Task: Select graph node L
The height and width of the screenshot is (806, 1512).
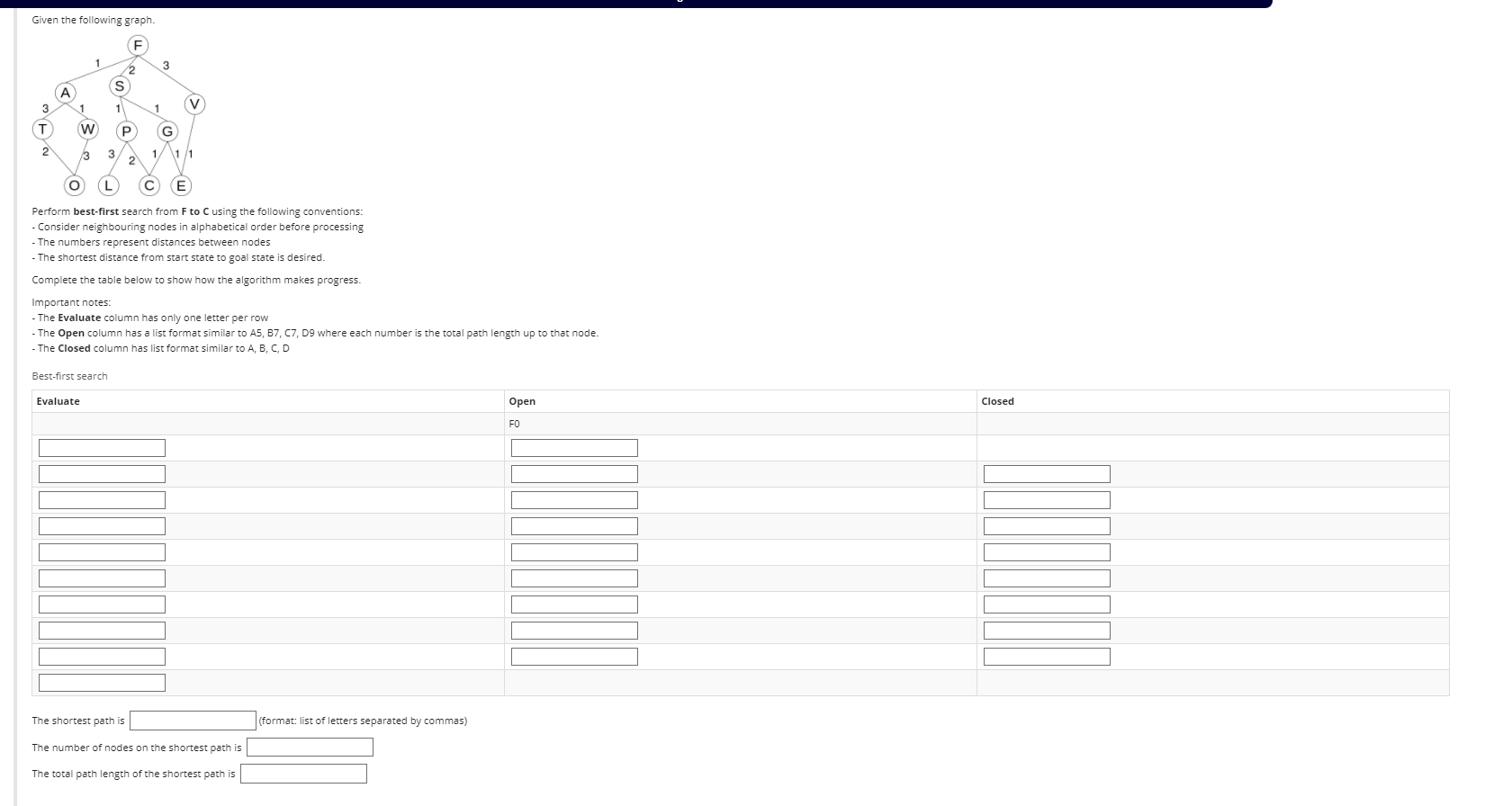Action: (x=108, y=186)
